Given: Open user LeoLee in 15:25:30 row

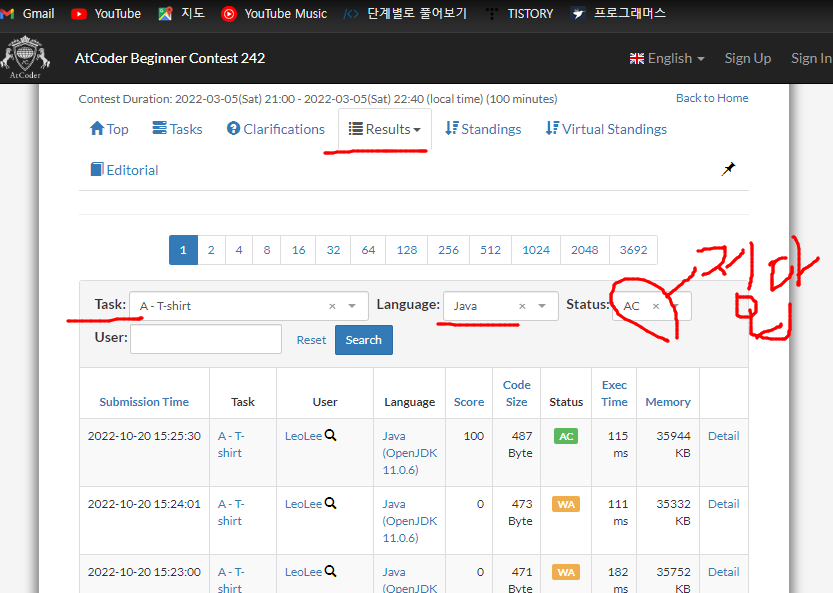Looking at the screenshot, I should [x=303, y=436].
